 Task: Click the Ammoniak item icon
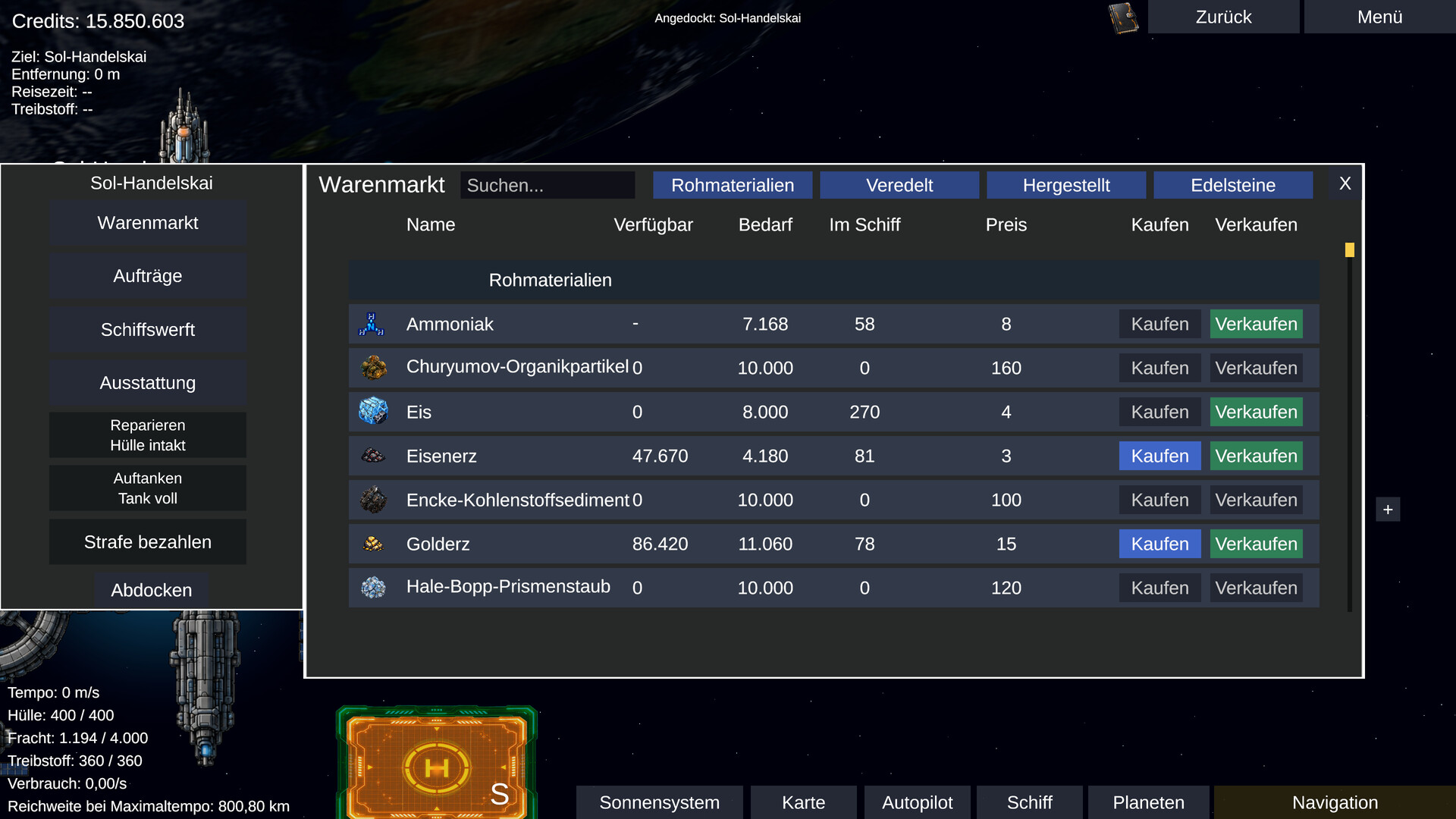point(372,325)
